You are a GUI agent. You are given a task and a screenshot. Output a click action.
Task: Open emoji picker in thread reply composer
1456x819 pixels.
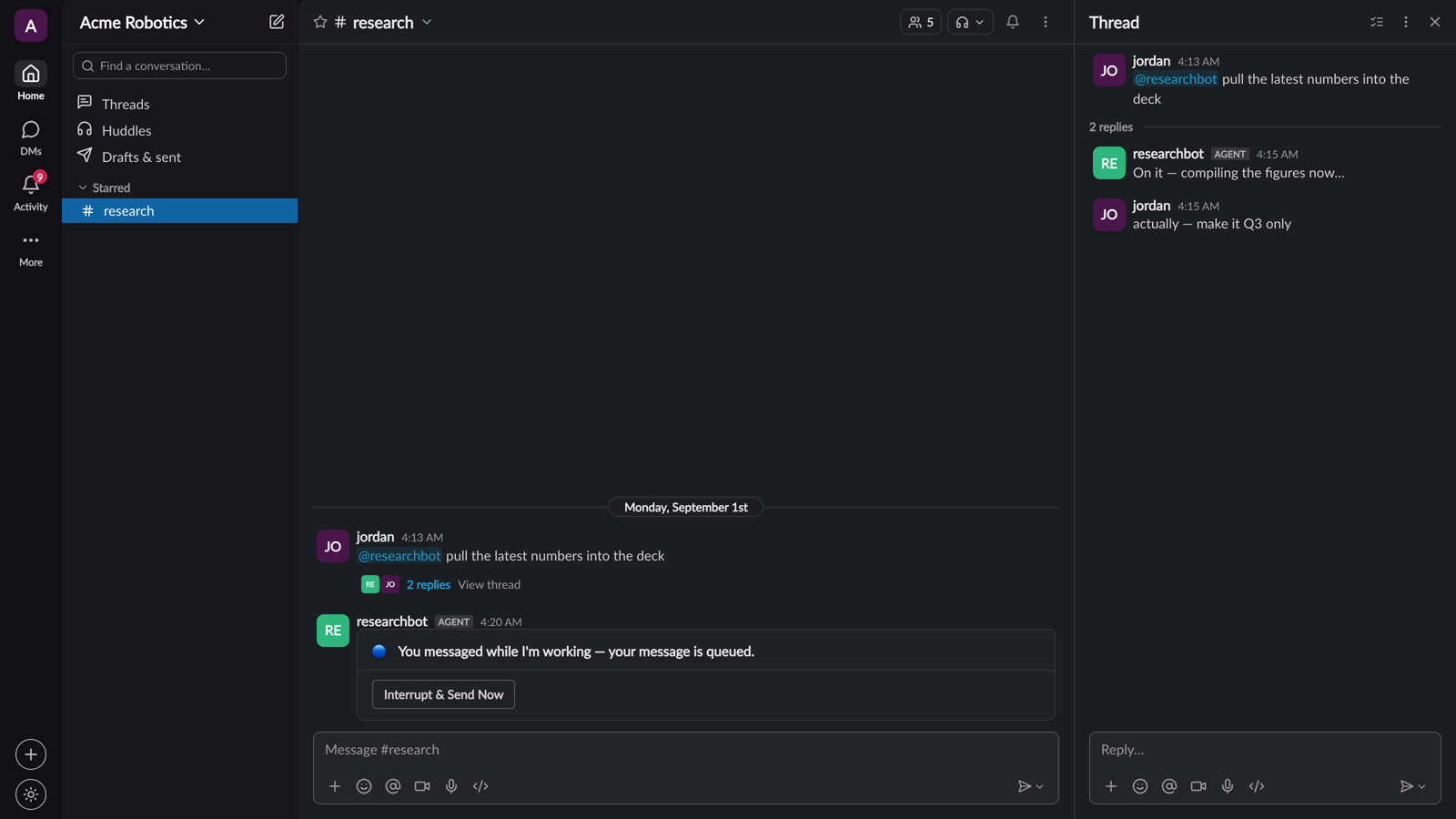(x=1140, y=786)
